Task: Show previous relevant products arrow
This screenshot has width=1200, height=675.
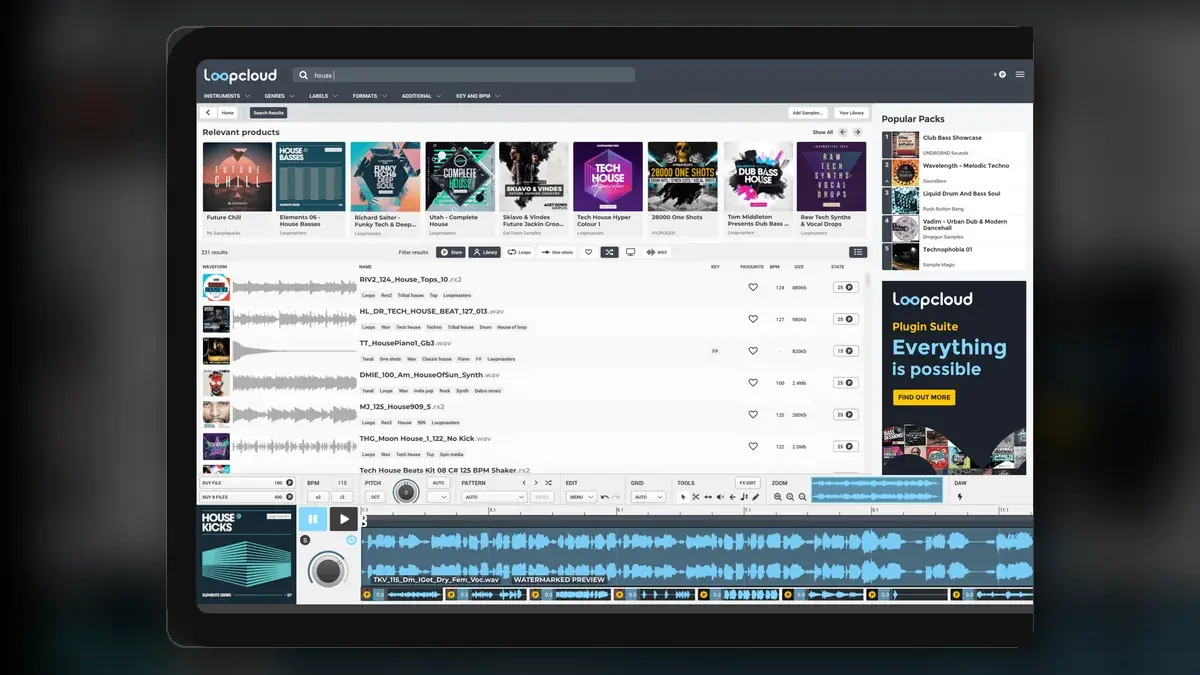Action: [x=843, y=132]
